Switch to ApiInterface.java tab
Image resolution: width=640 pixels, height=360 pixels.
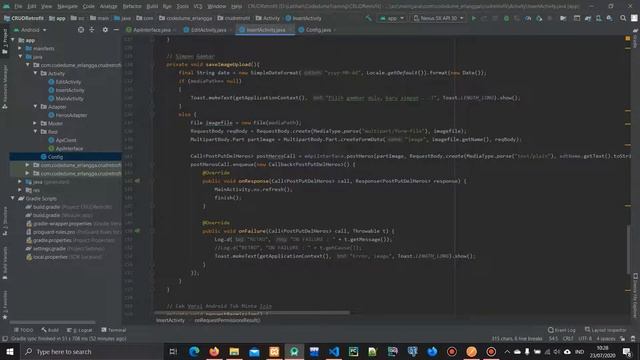point(151,30)
